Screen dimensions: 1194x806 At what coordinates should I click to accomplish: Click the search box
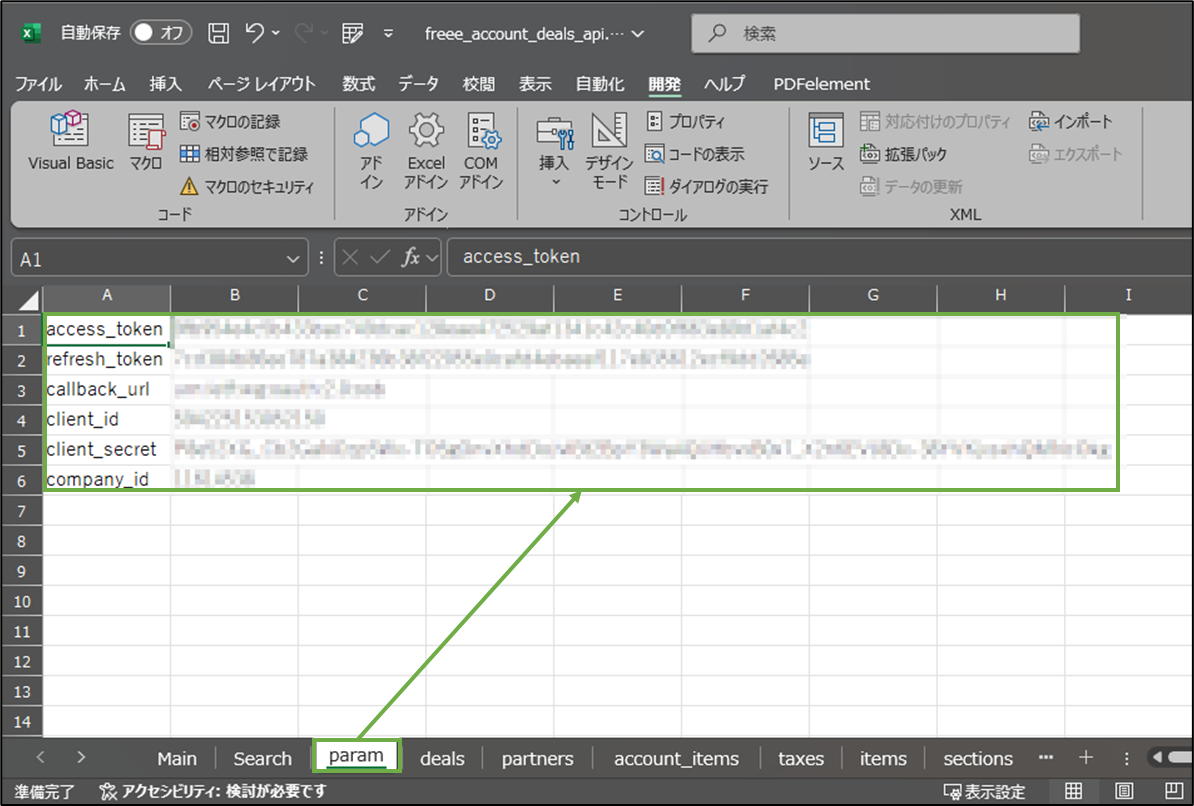885,34
